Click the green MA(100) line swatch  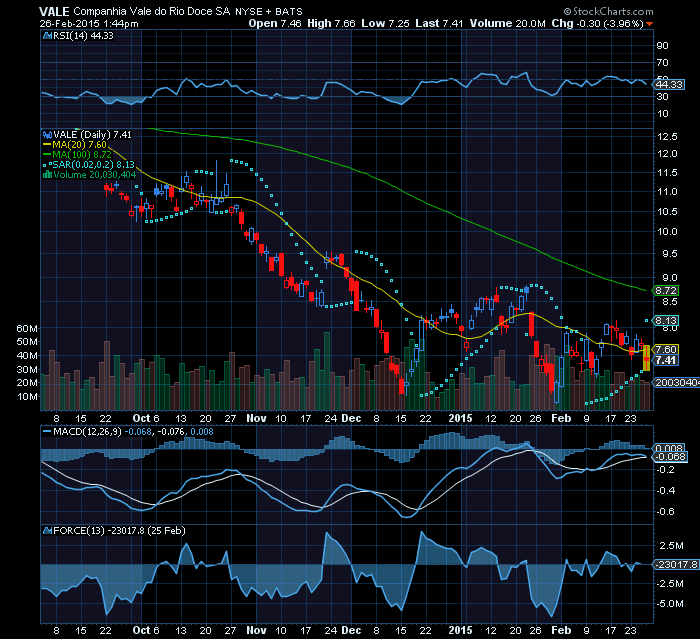(47, 155)
